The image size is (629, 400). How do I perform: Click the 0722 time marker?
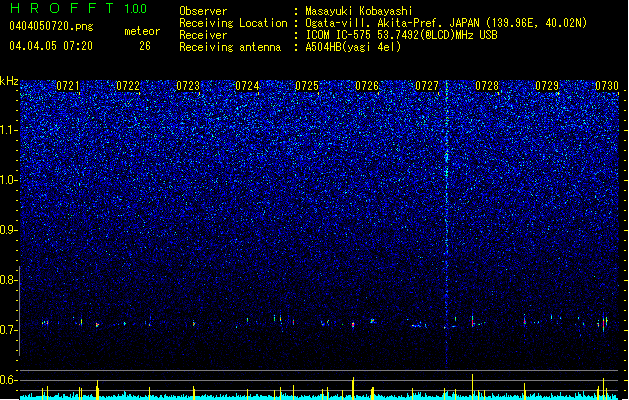(x=128, y=85)
